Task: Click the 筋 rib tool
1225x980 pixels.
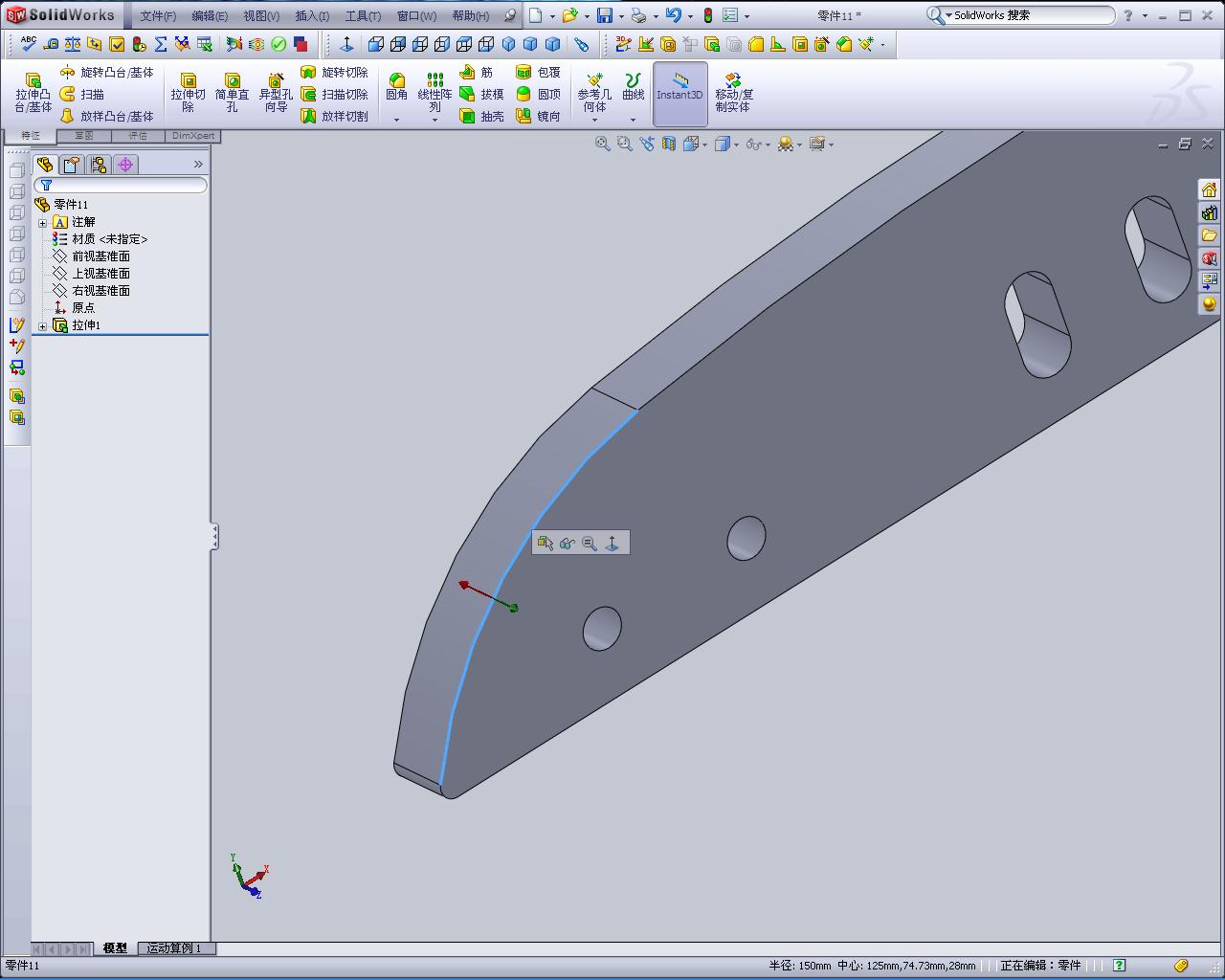Action: (477, 73)
